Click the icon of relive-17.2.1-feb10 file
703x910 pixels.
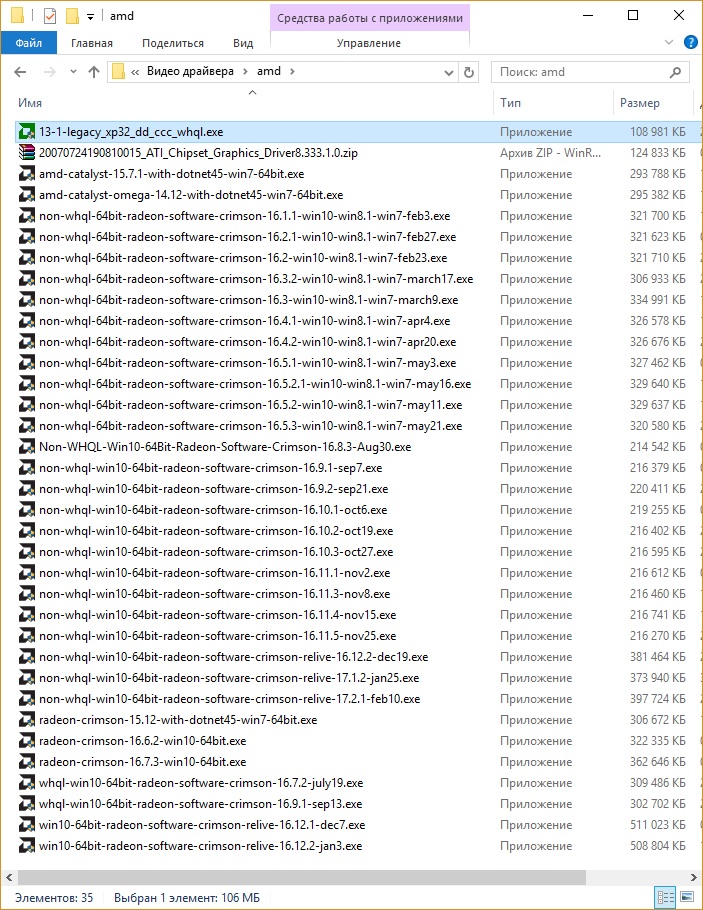(x=27, y=699)
